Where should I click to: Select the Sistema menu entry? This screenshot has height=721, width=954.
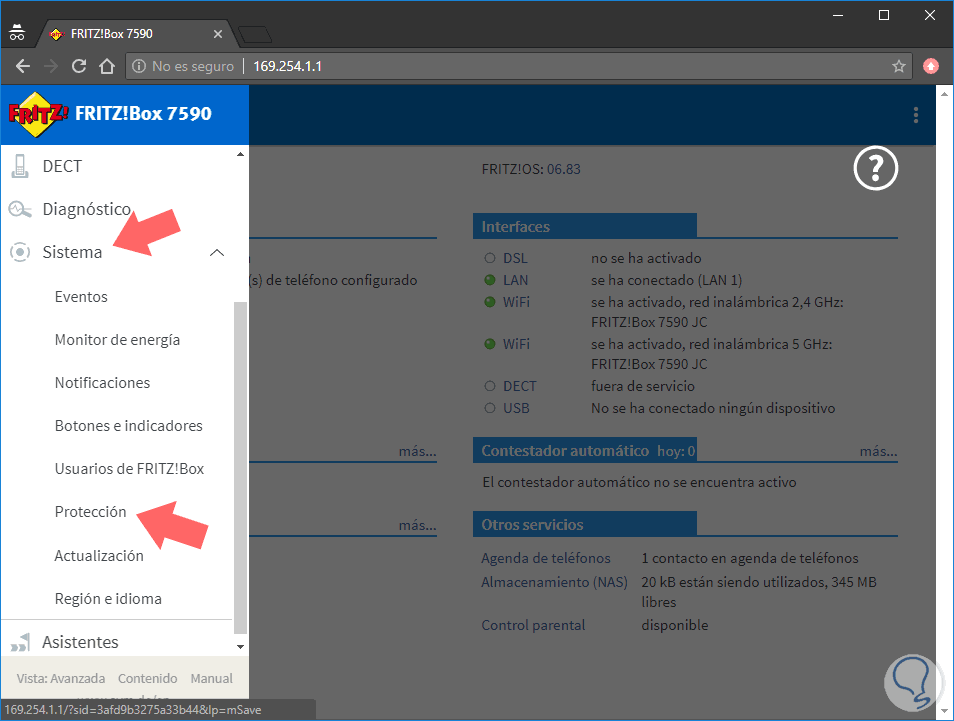click(x=72, y=252)
